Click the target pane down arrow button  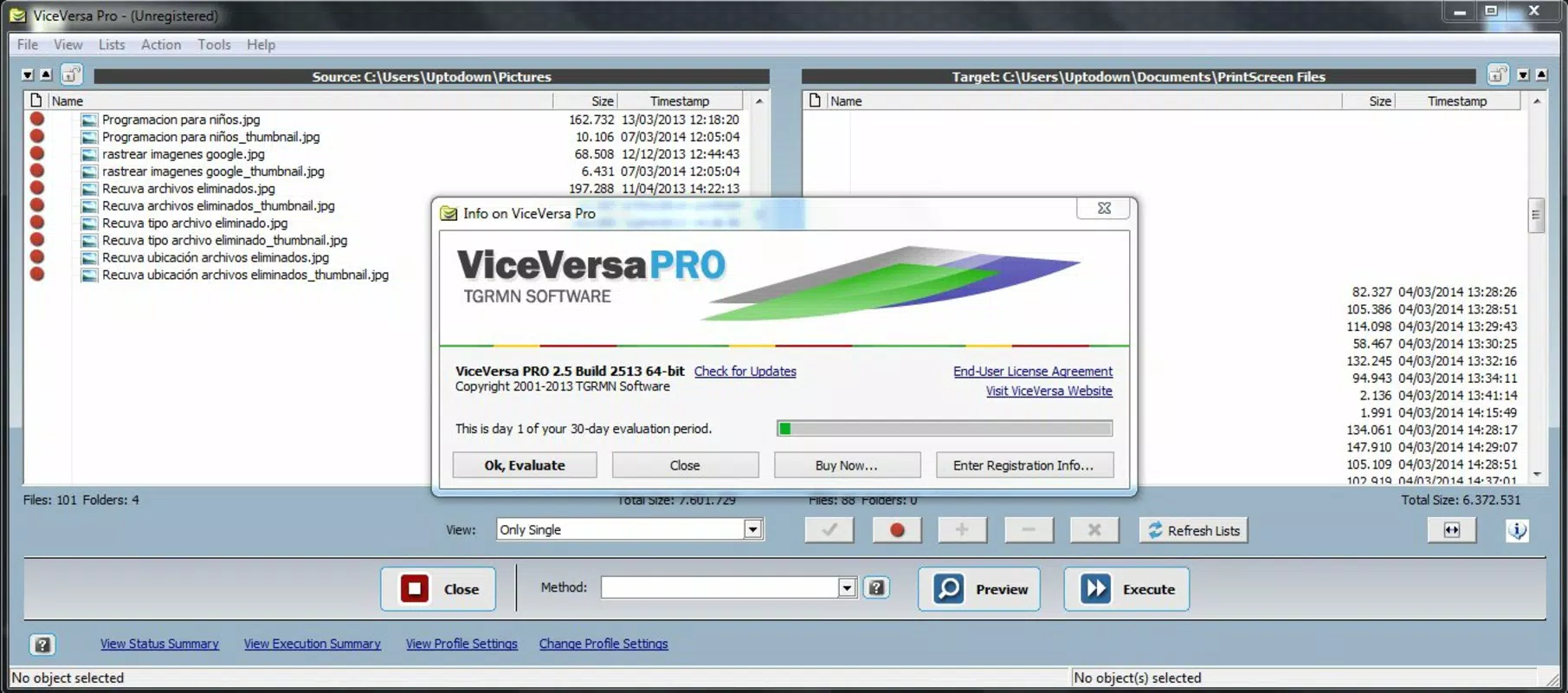[x=1523, y=75]
